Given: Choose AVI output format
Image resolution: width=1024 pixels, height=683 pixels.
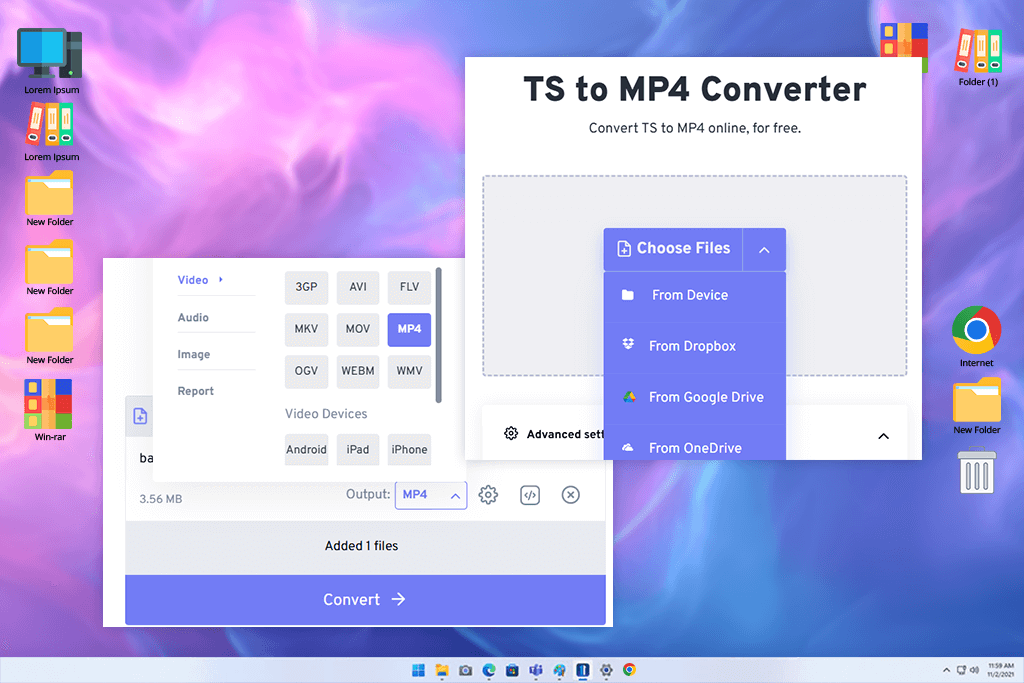Looking at the screenshot, I should coord(358,287).
